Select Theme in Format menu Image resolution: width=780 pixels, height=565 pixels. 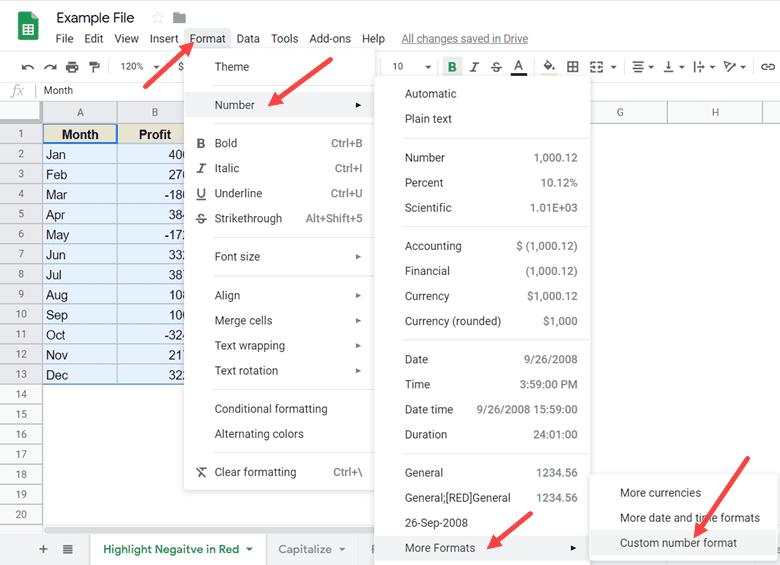tap(279, 67)
